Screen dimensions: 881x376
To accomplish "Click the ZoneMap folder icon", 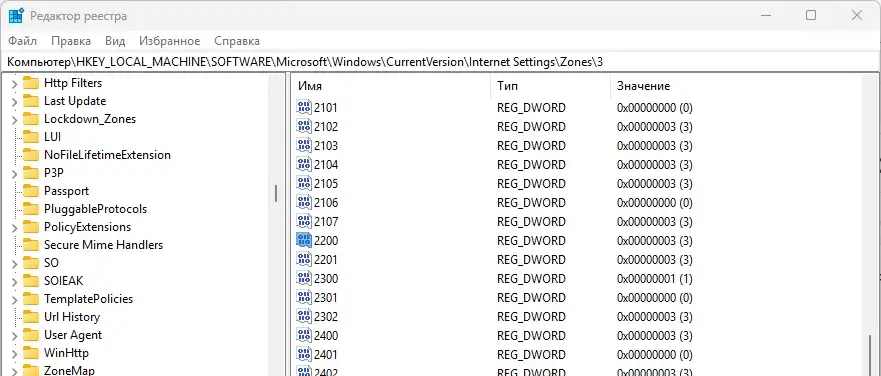I will 30,370.
